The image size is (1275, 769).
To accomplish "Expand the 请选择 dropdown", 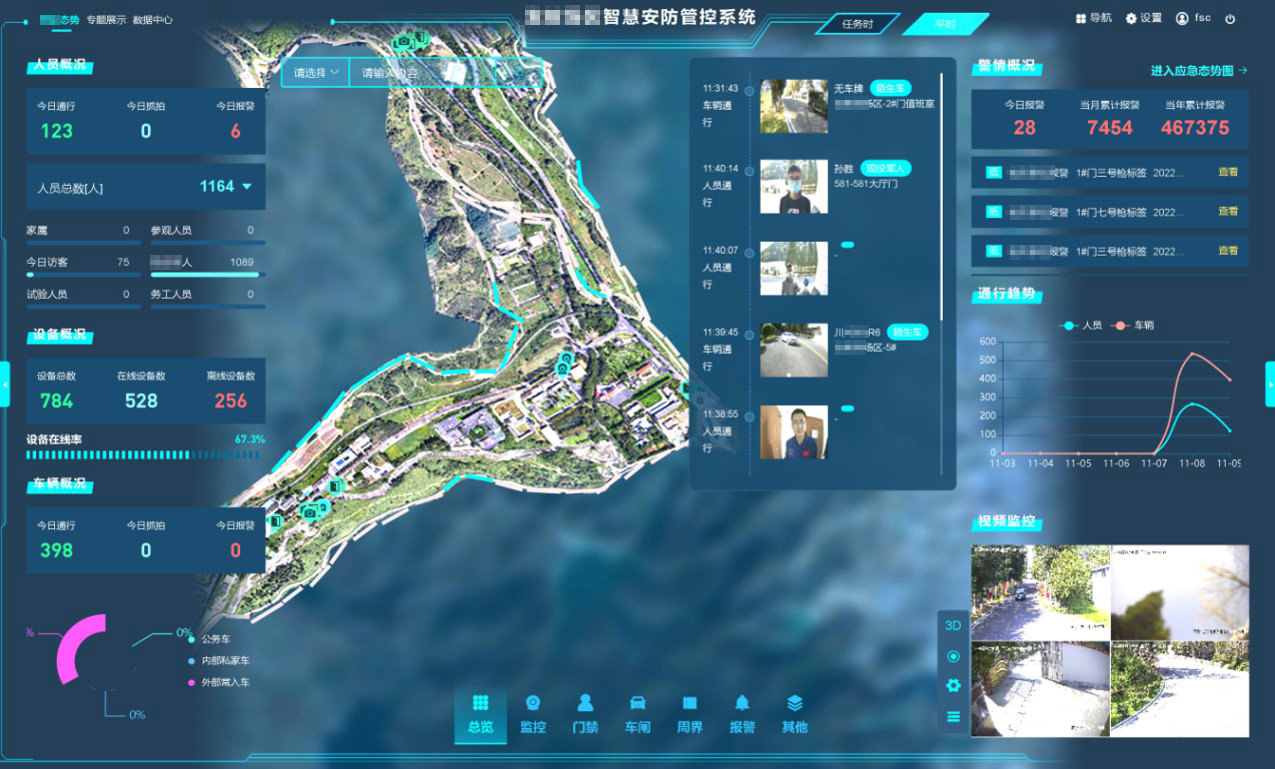I will click(x=315, y=72).
